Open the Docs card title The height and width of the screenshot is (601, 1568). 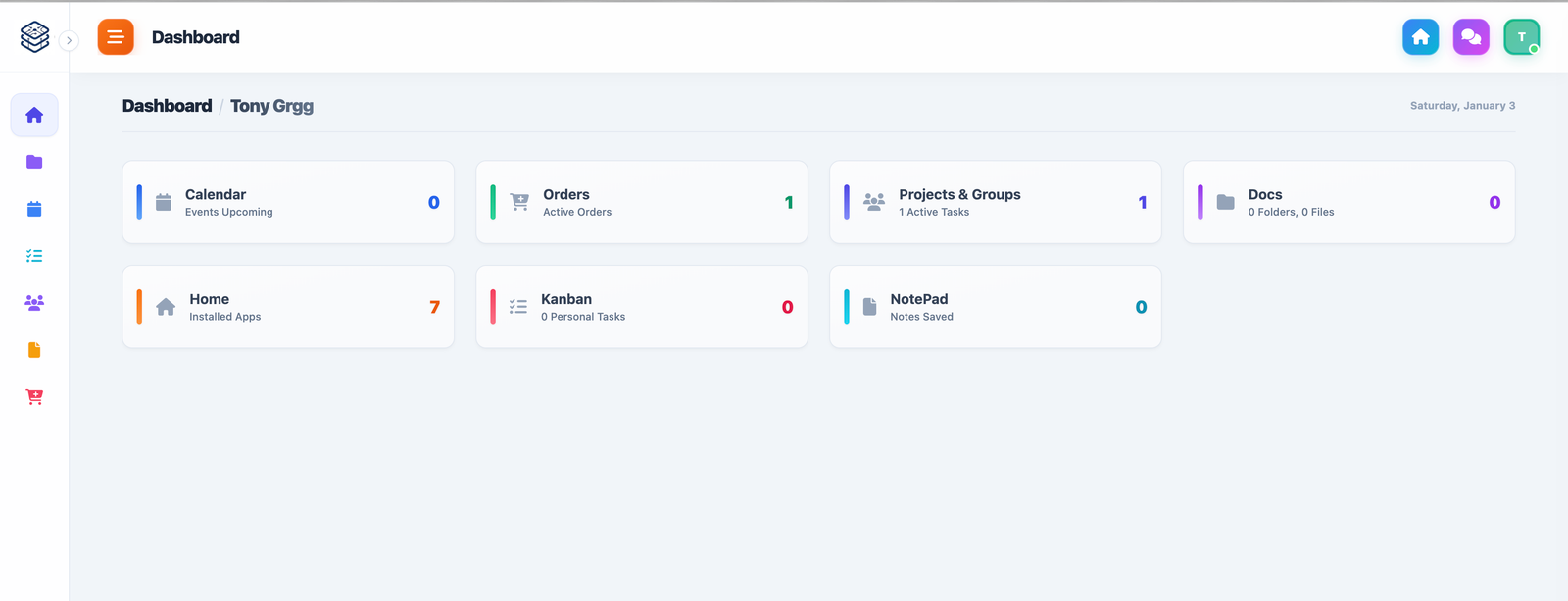coord(1265,194)
